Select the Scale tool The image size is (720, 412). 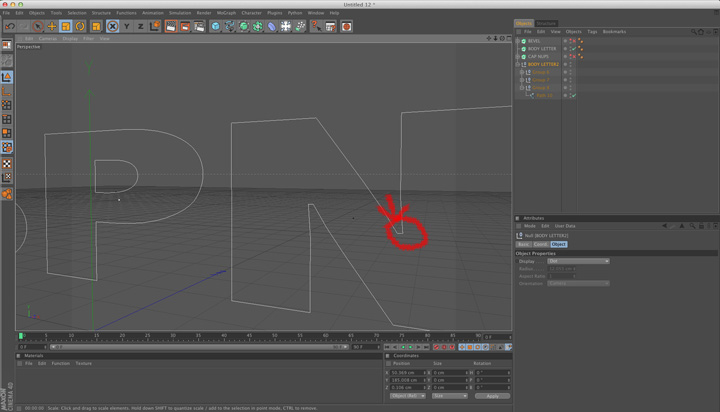(66, 26)
